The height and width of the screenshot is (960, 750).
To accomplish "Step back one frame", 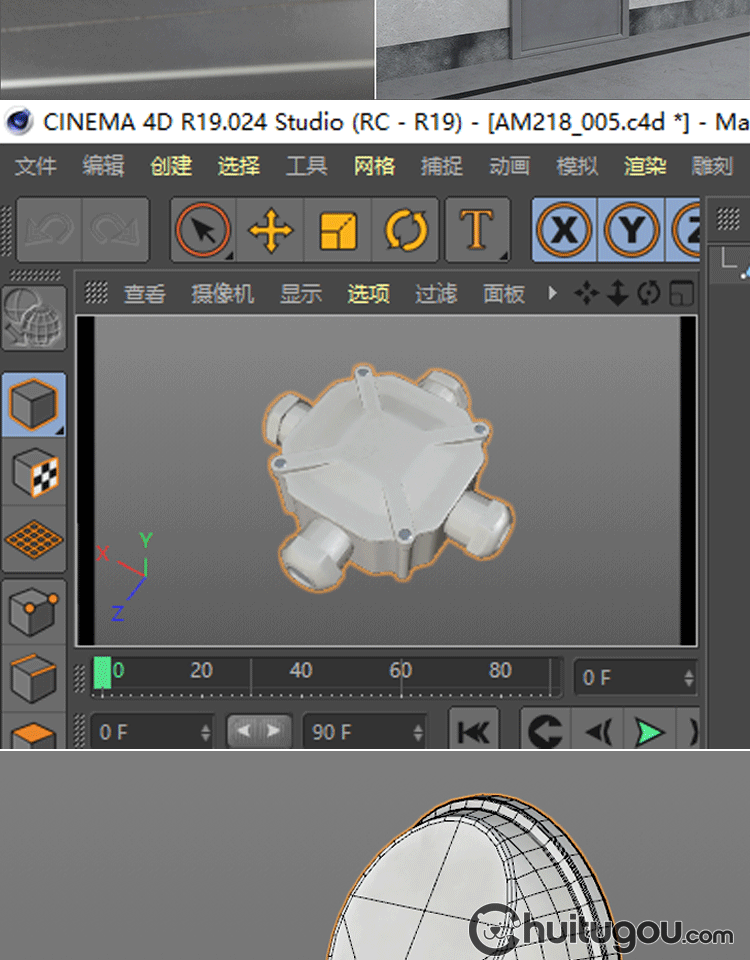I will click(x=598, y=730).
